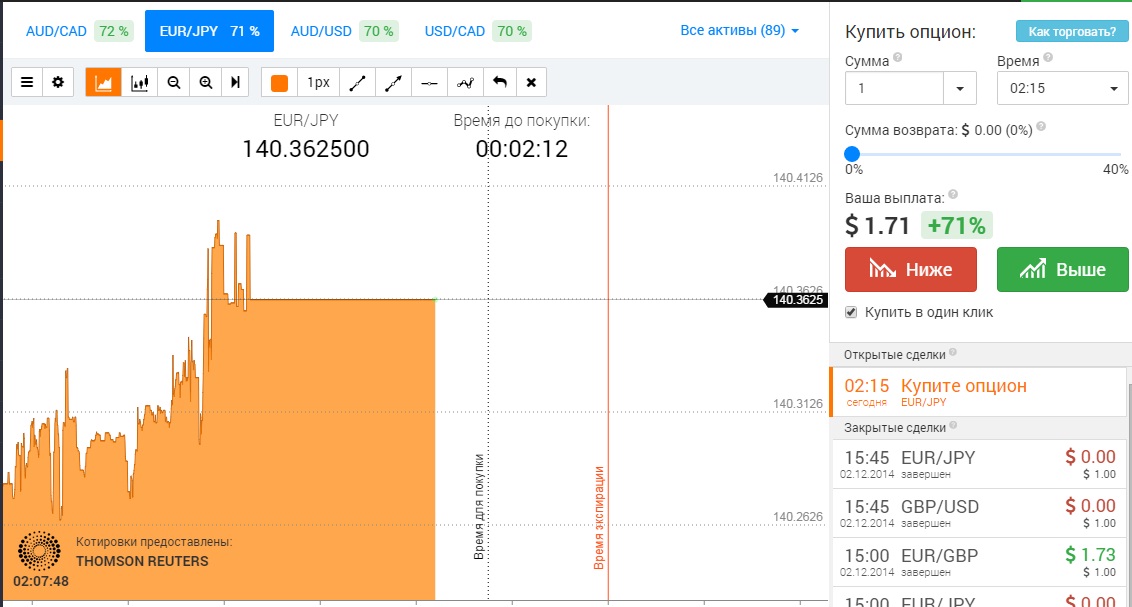Viewport: 1132px width, 607px height.
Task: Click the red Ниже (lower) button
Action: coord(910,269)
